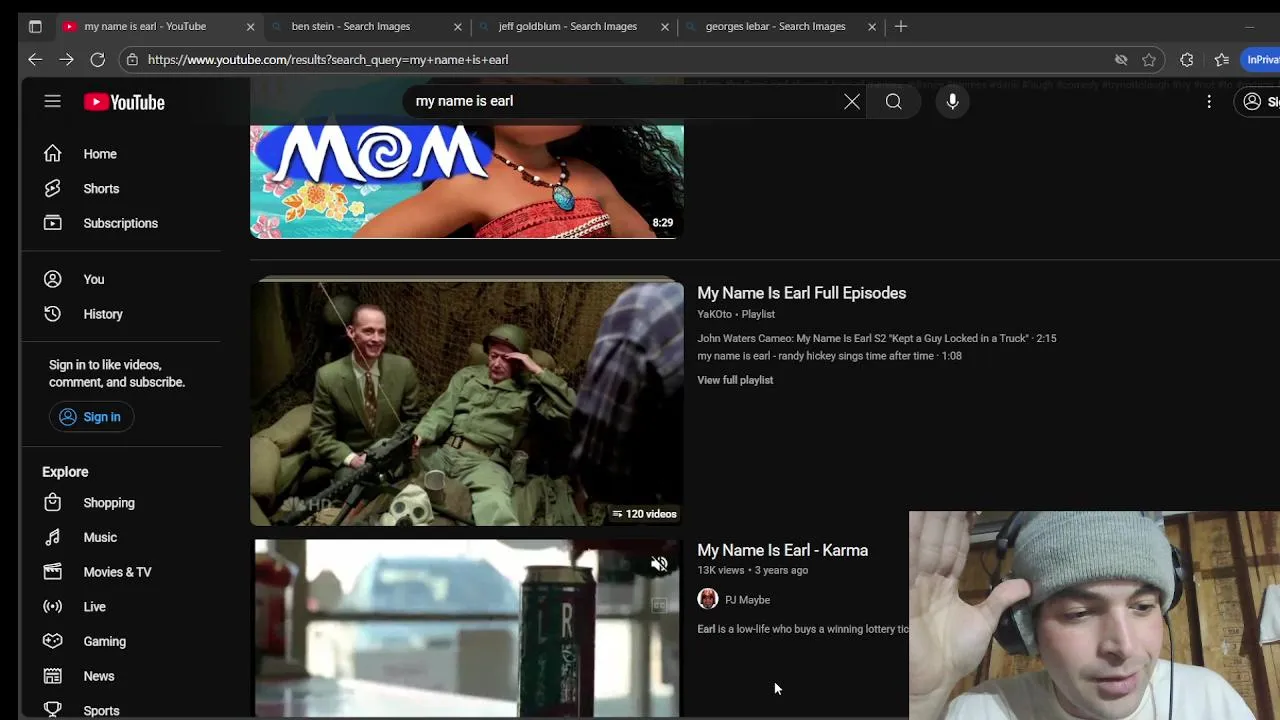Click the tracking prevention icon in address bar
1280x720 pixels.
tap(1121, 60)
